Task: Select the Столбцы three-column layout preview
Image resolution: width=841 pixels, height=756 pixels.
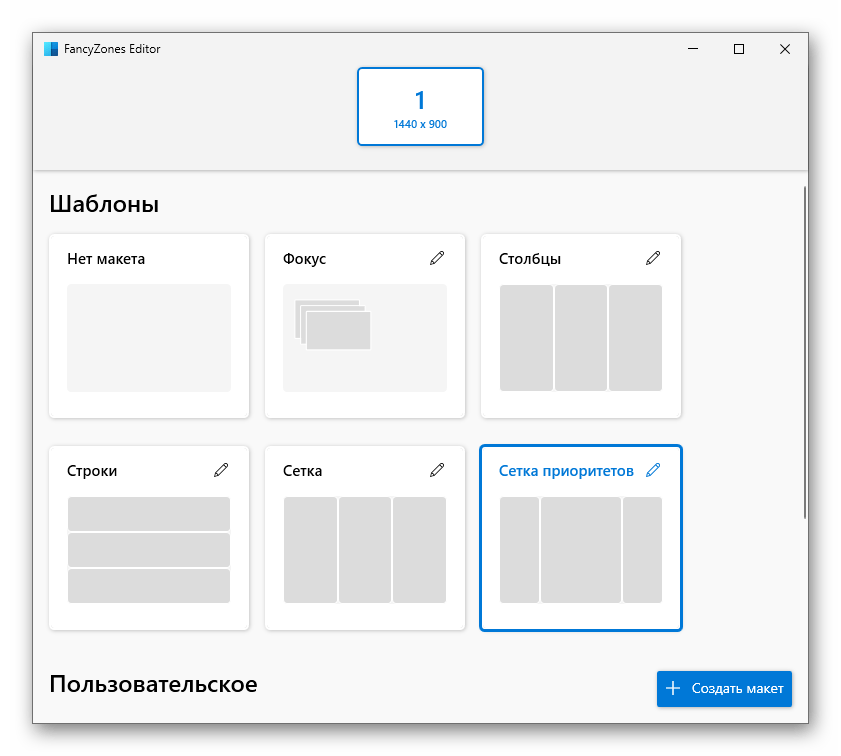Action: tap(581, 338)
